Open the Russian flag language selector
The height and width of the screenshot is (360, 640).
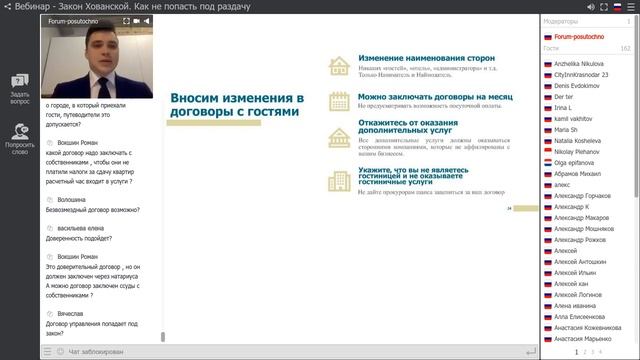(x=617, y=7)
